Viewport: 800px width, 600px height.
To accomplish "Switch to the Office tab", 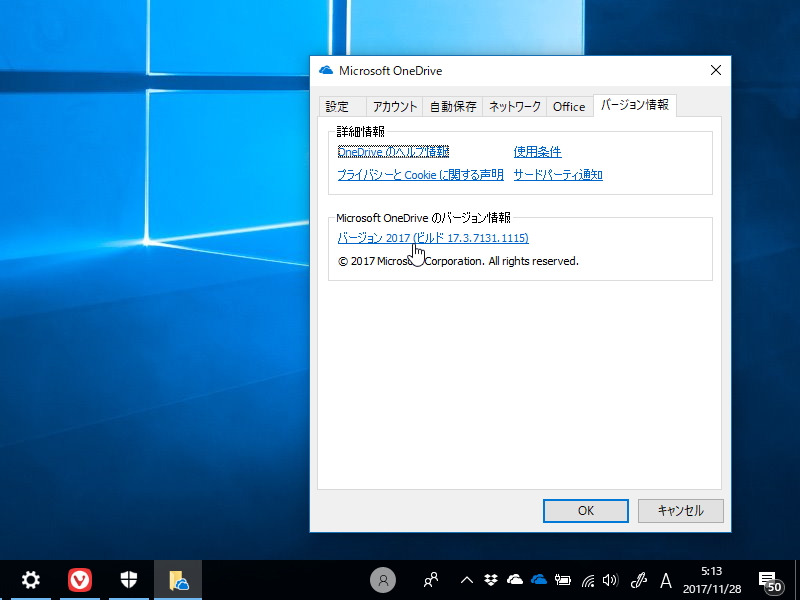I will click(x=569, y=107).
